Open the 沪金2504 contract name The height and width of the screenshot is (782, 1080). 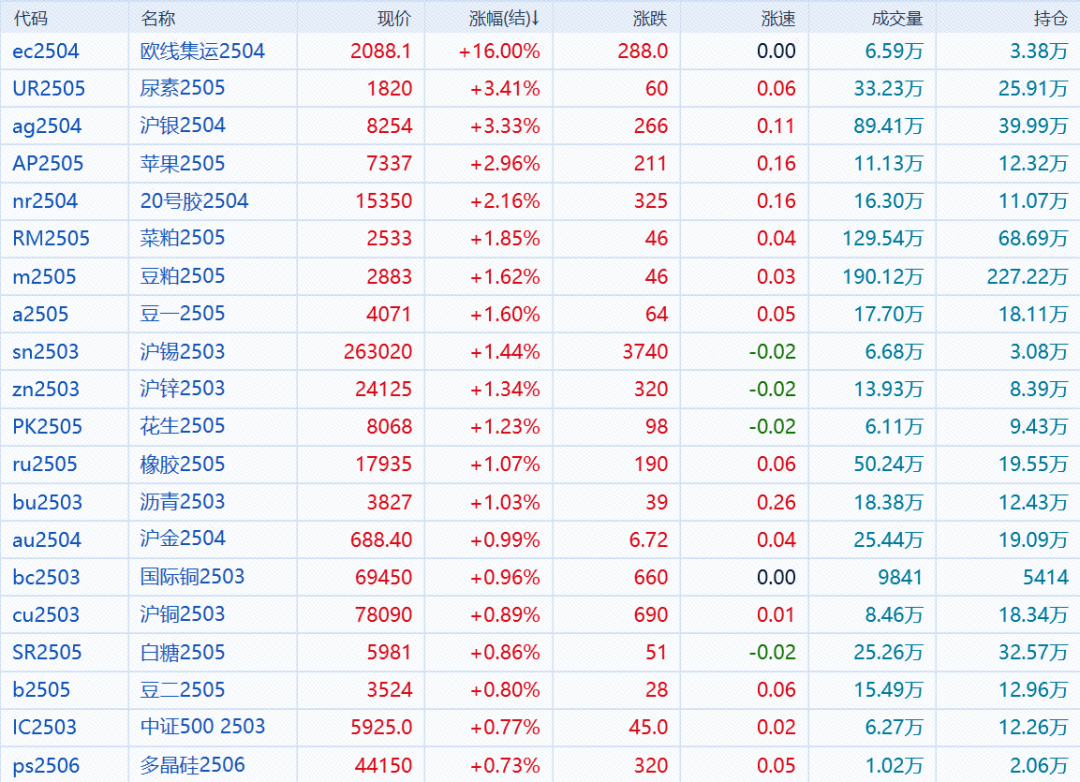(x=183, y=540)
